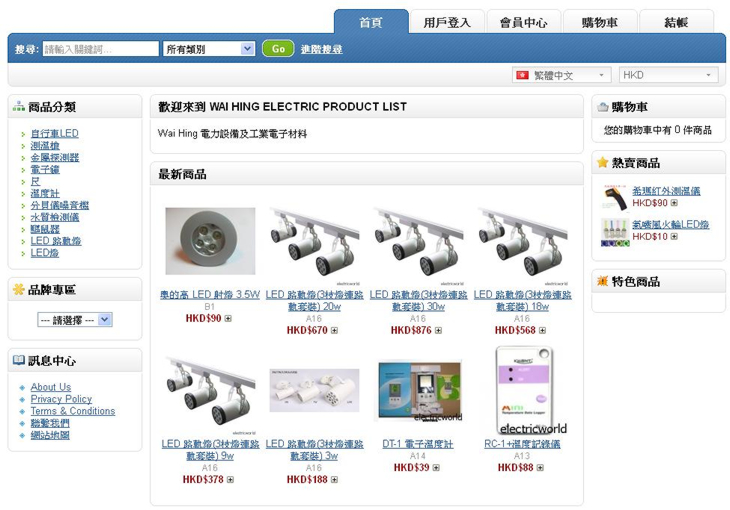Click the plus icon beside HKD$876 price
Screen dimensions: 730x510
pos(438,330)
